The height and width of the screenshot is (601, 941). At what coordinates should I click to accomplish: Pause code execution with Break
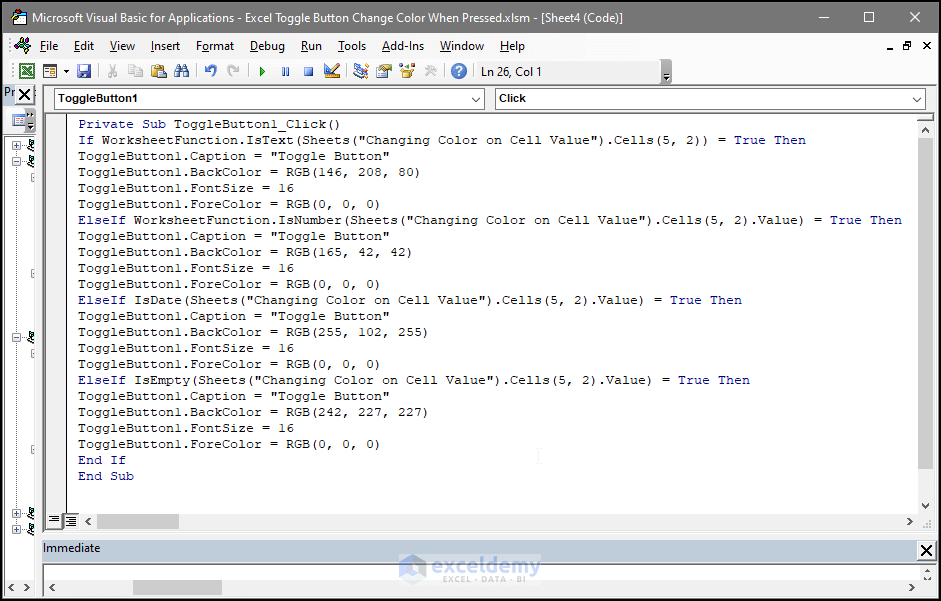tap(286, 71)
